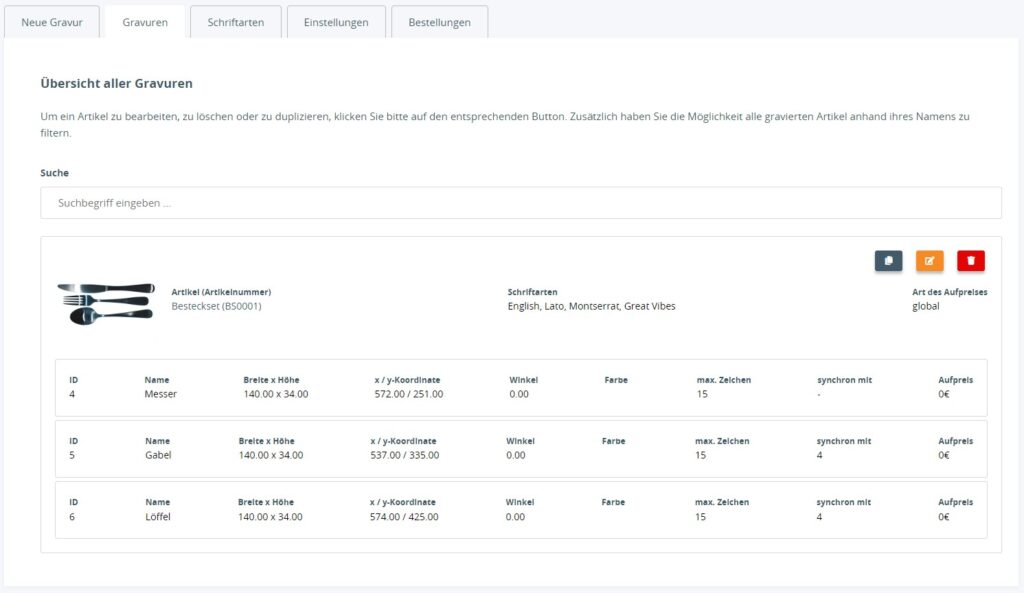The height and width of the screenshot is (593, 1024).
Task: Click the Gabel coordinates 537.00 / 335.00
Action: [404, 455]
